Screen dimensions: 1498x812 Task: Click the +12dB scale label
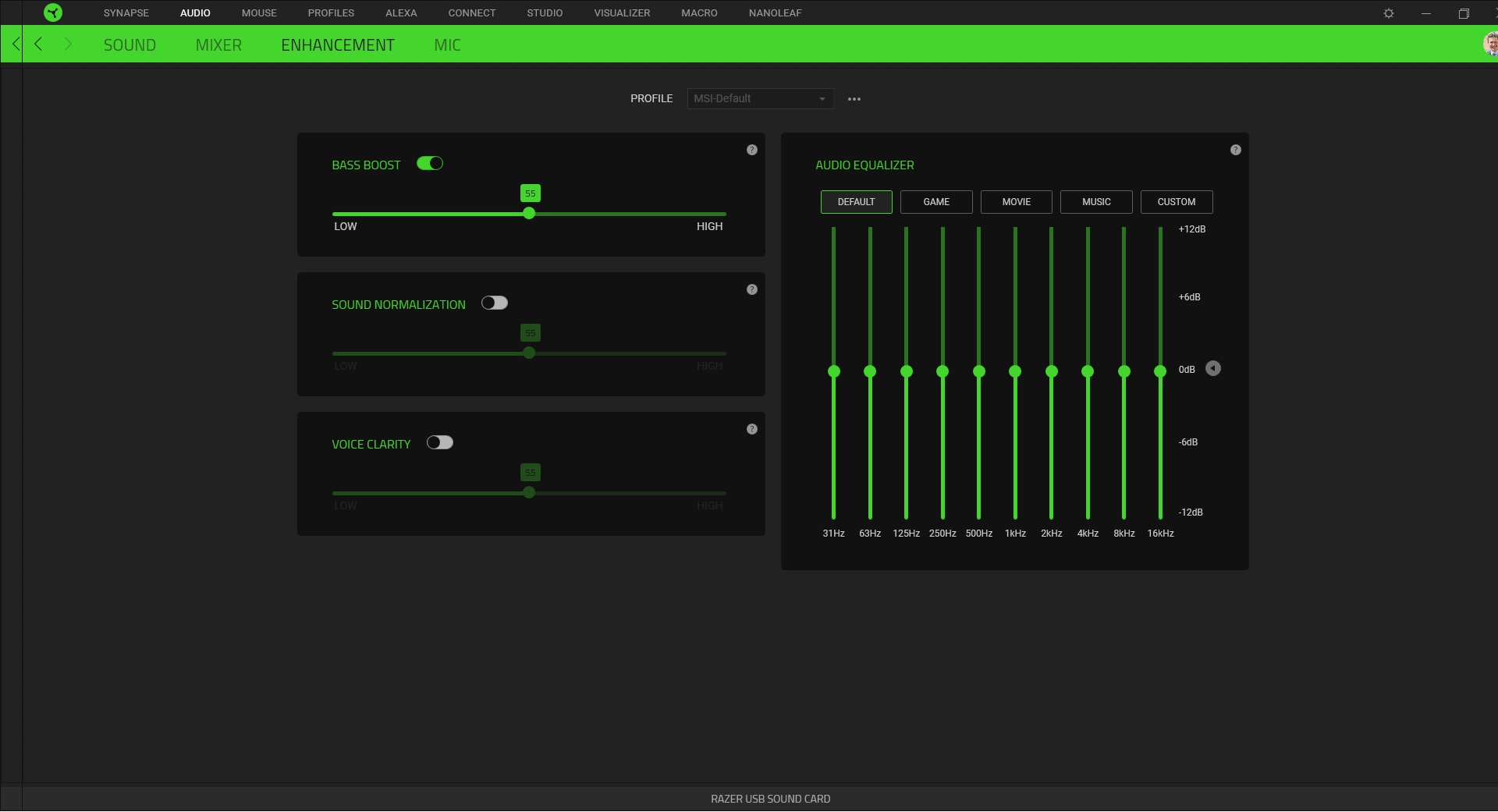(1192, 229)
